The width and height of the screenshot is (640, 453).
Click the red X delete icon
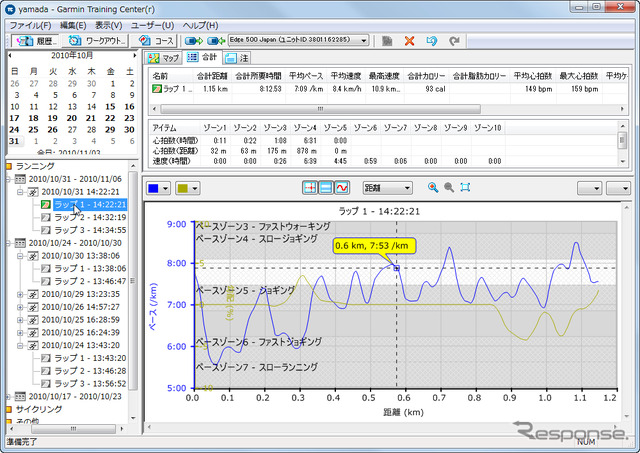click(409, 41)
